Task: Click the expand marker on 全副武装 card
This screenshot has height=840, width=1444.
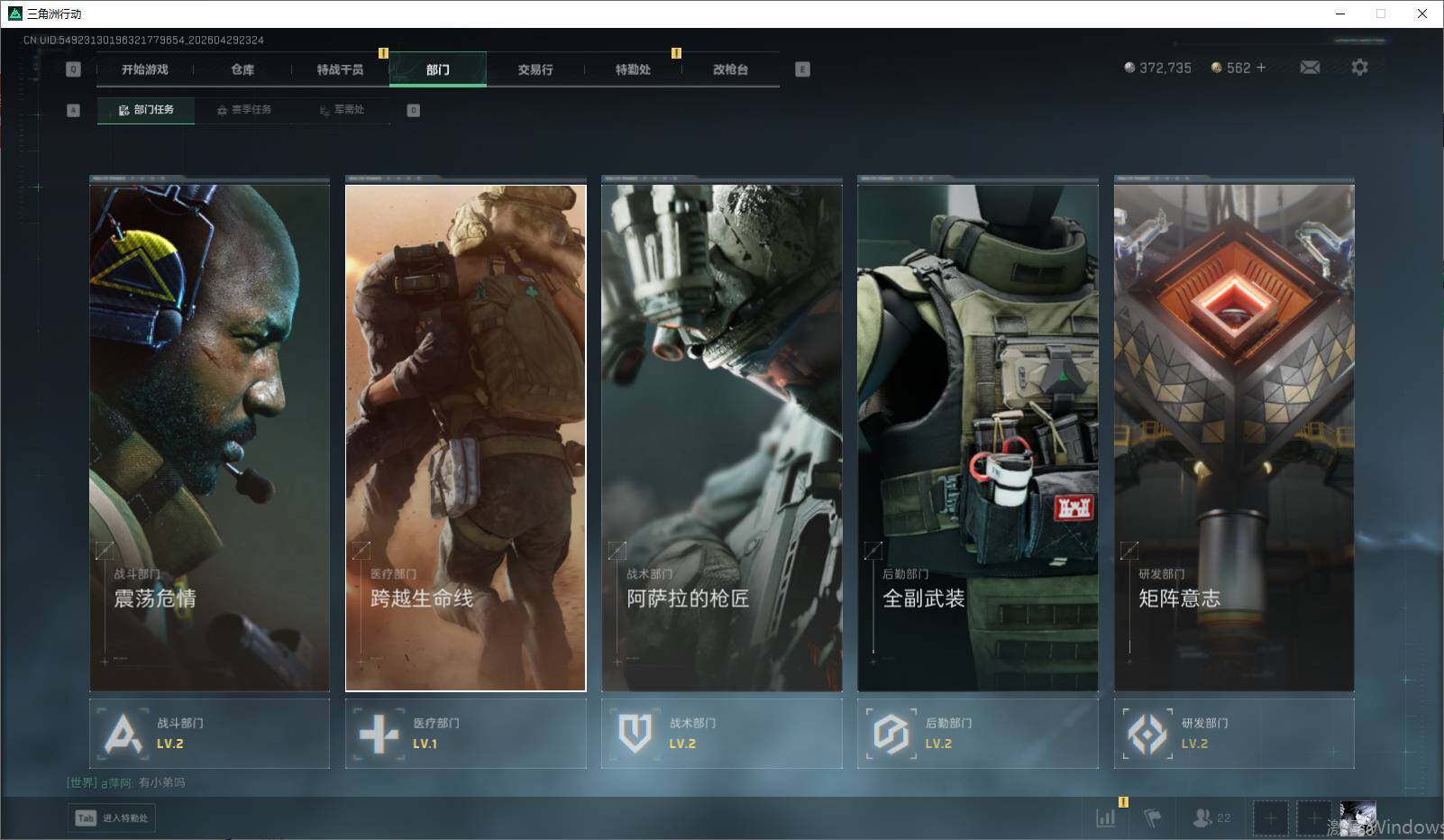Action: pyautogui.click(x=873, y=550)
